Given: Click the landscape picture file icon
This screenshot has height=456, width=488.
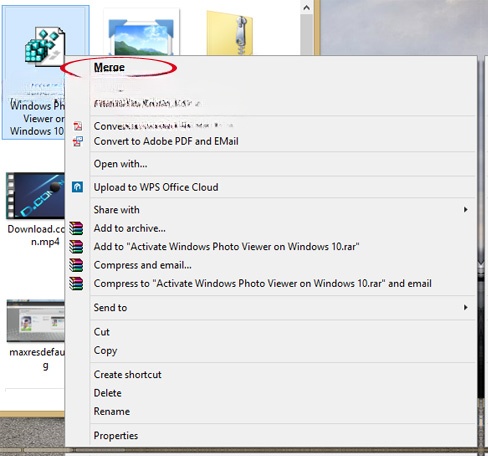Looking at the screenshot, I should click(141, 36).
